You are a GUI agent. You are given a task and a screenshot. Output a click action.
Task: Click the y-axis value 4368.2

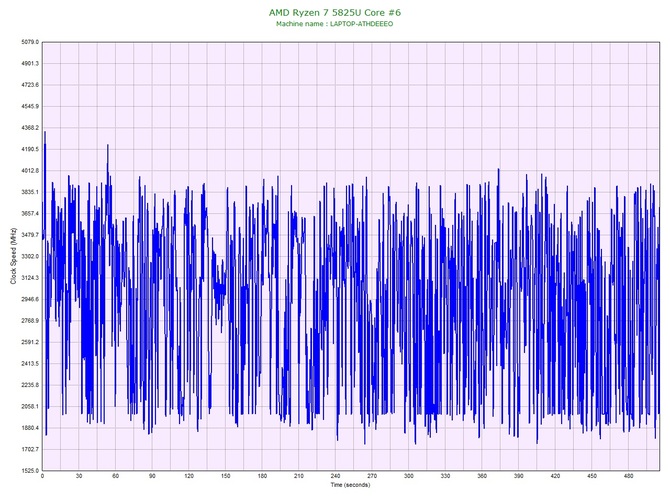(30, 128)
